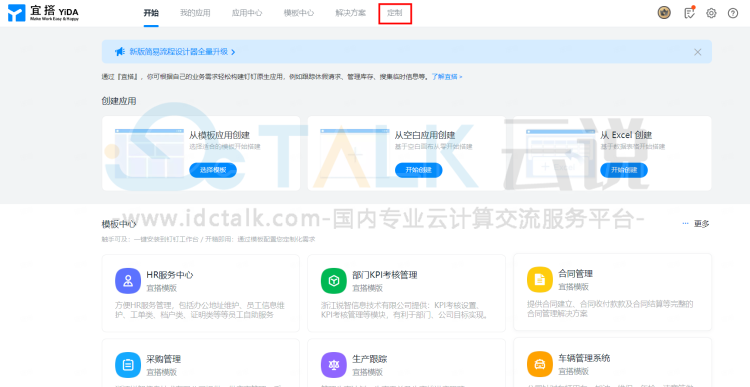Click the HR服务中心 app icon
The height and width of the screenshot is (387, 750).
(x=128, y=281)
